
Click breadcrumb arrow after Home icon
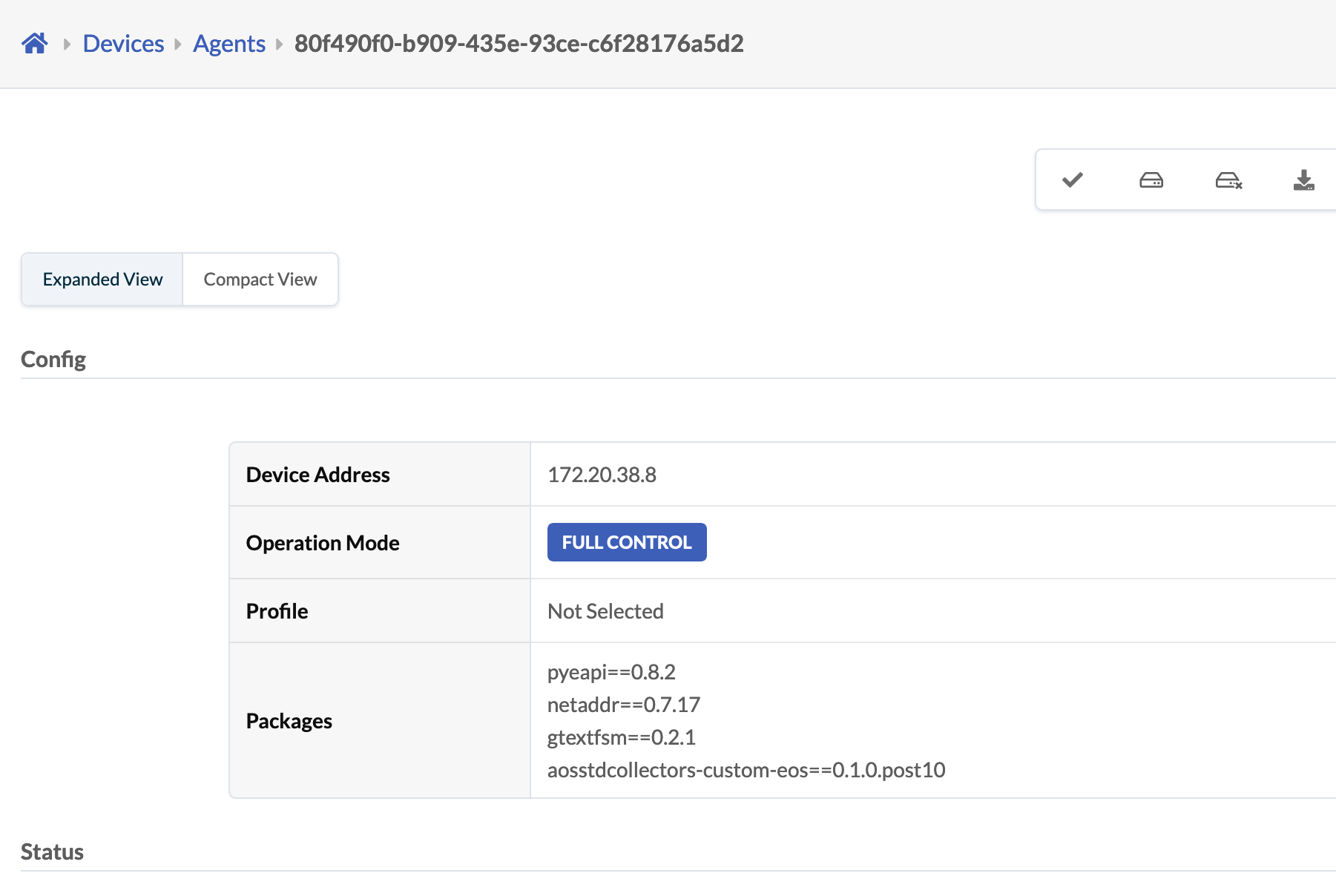coord(67,45)
